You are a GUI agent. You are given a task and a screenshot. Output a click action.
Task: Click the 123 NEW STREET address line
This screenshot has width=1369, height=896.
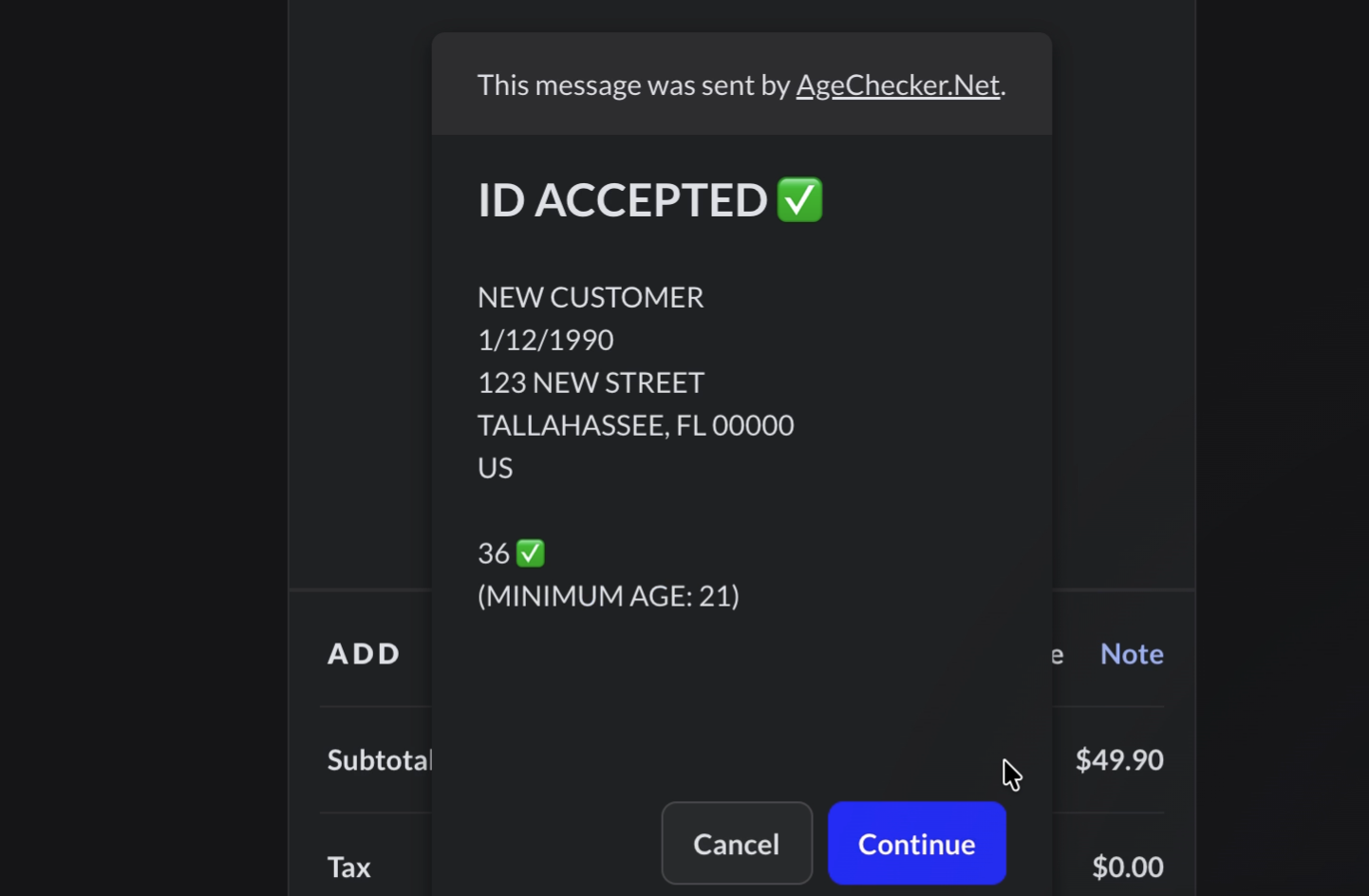click(591, 383)
